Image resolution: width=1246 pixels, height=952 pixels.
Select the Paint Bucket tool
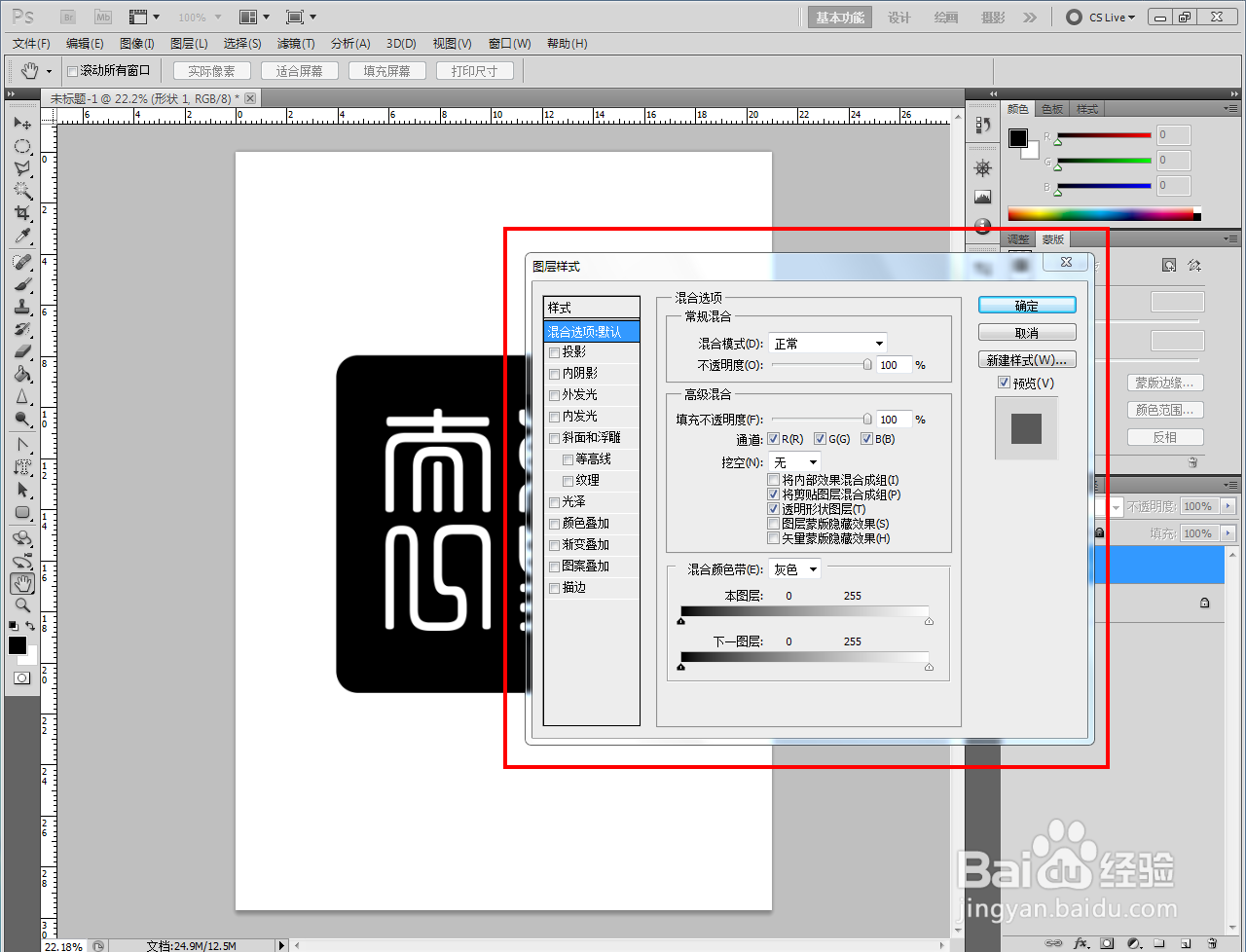22,374
